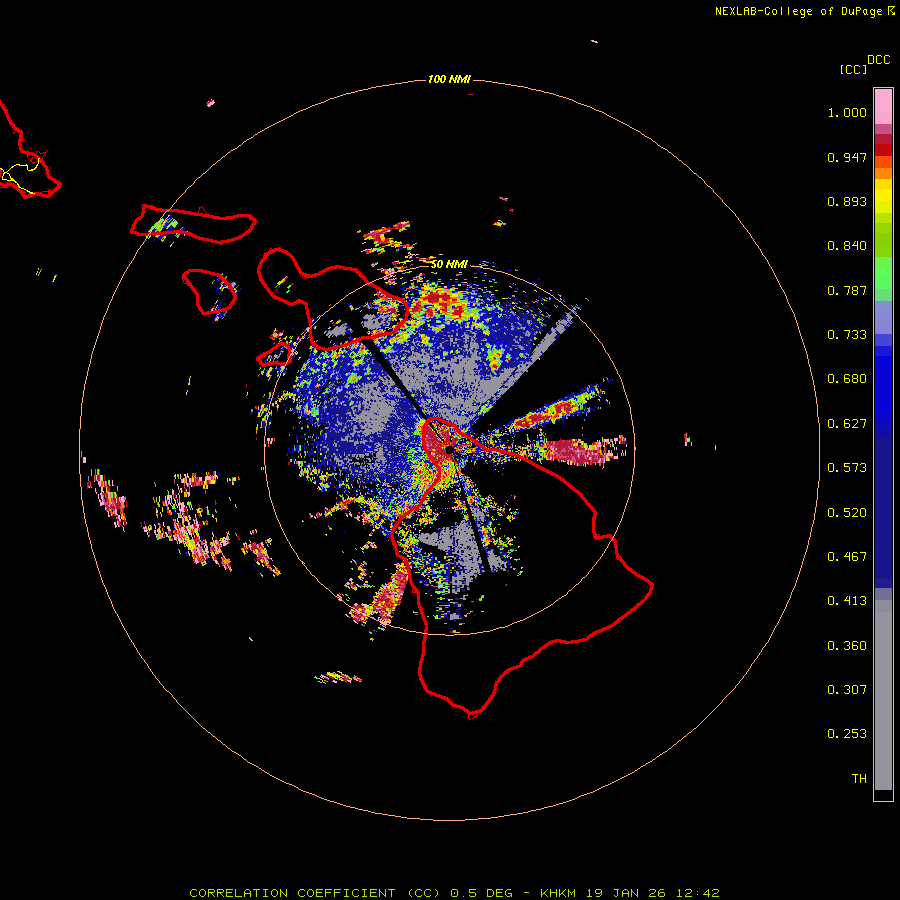
Task: Click the 0.253 legend value
Action: [847, 734]
